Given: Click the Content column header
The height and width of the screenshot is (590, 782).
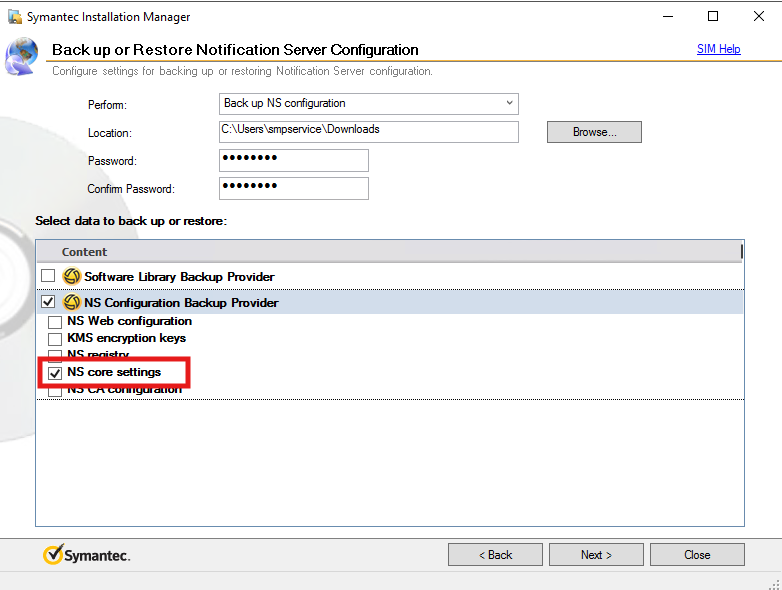Looking at the screenshot, I should click(x=85, y=252).
